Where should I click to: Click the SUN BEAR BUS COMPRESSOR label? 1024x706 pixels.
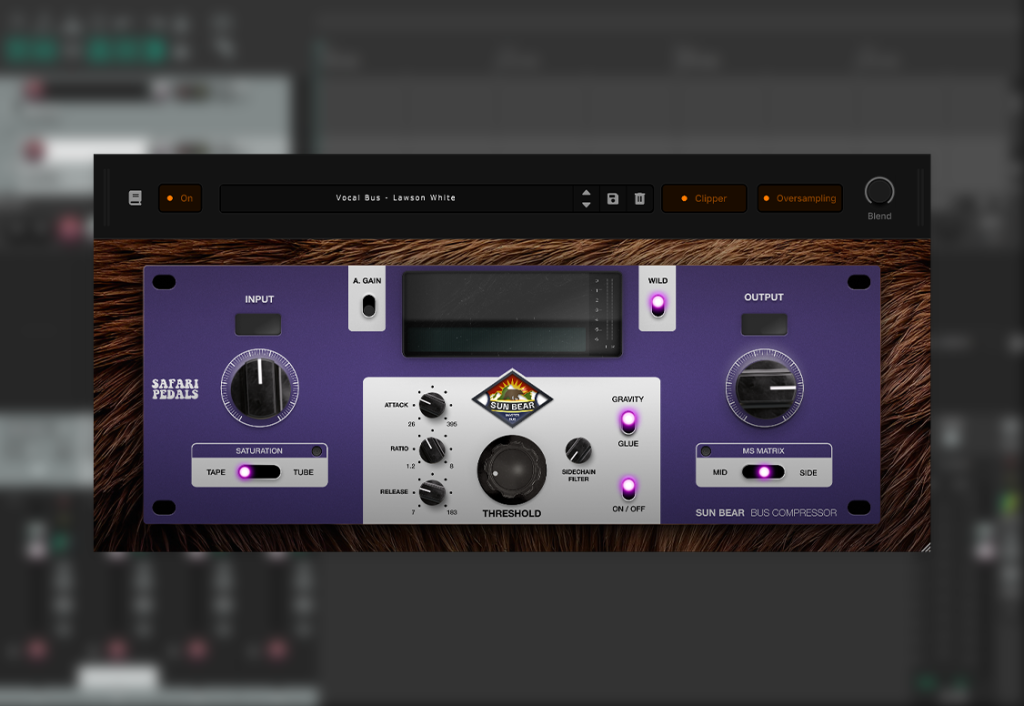point(765,513)
